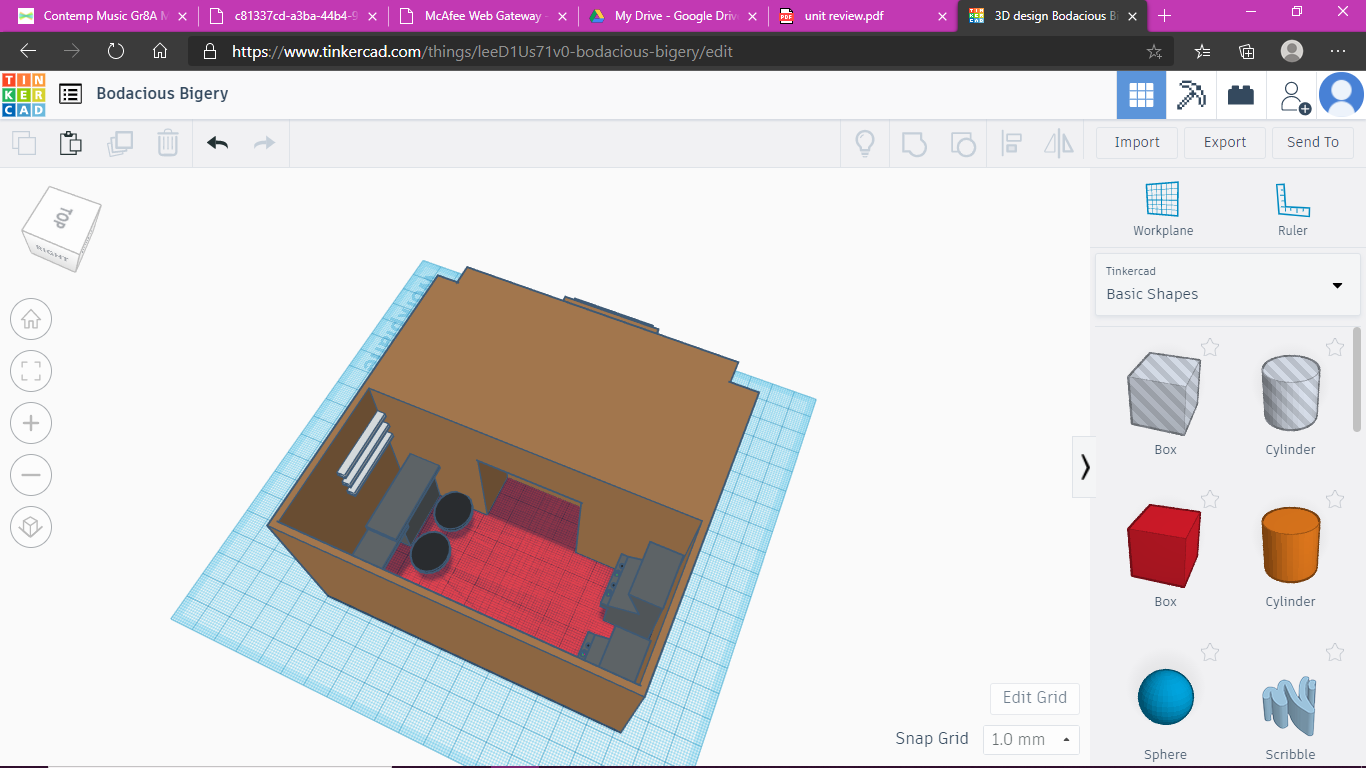Viewport: 1366px width, 768px height.
Task: Favorite the red Box star
Action: click(x=1210, y=499)
